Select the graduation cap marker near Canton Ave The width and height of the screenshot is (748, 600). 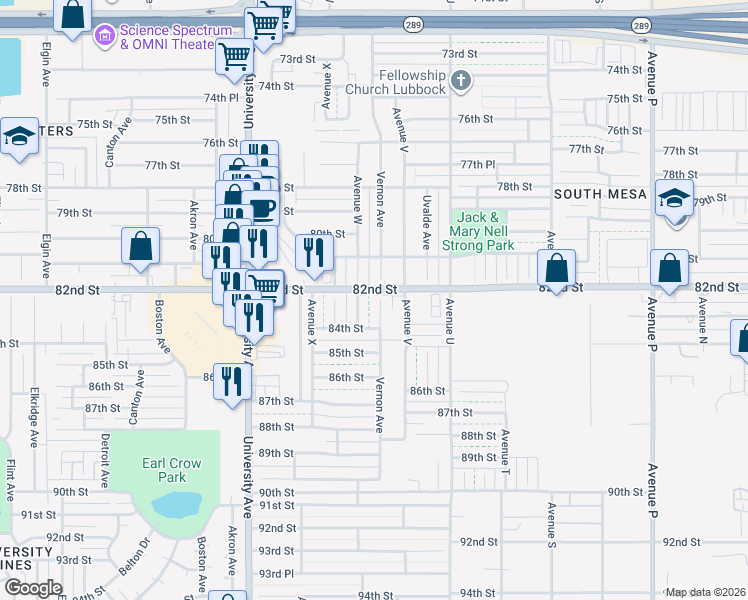pyautogui.click(x=20, y=137)
